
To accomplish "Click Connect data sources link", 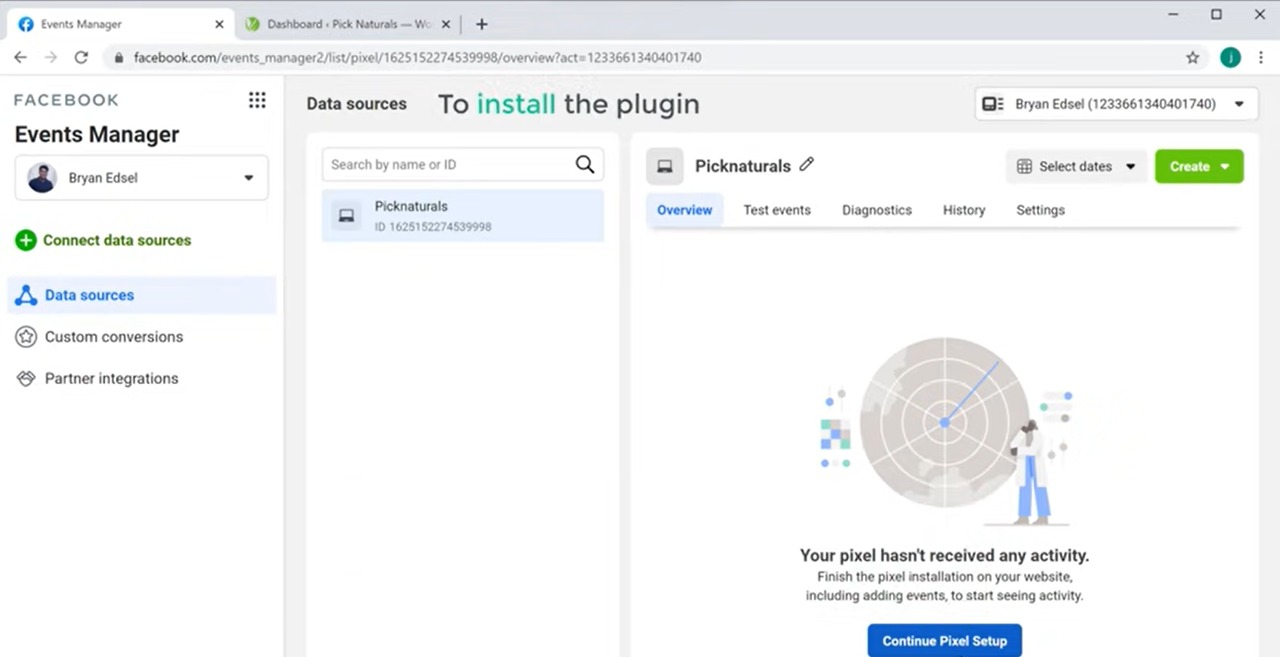I will 117,240.
